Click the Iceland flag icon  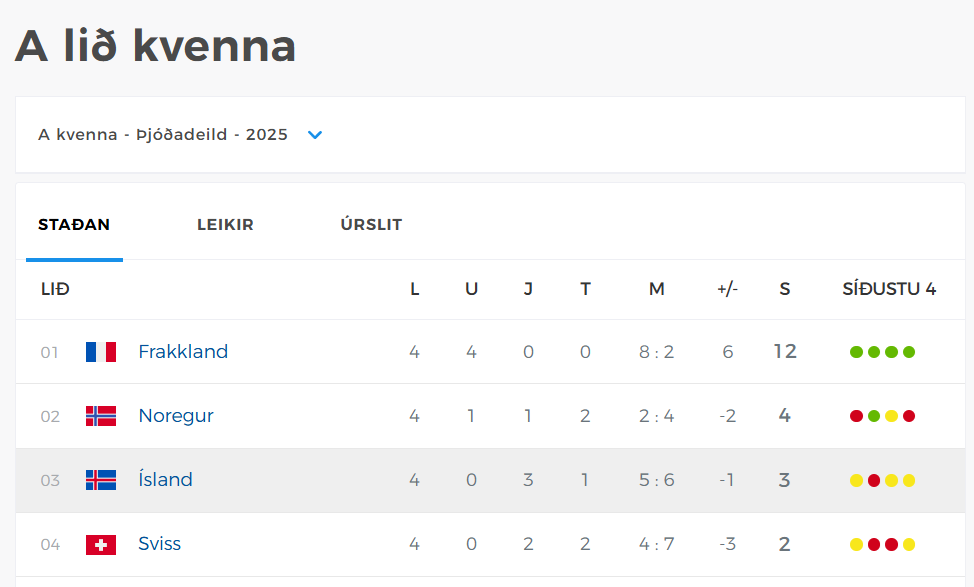[x=101, y=480]
